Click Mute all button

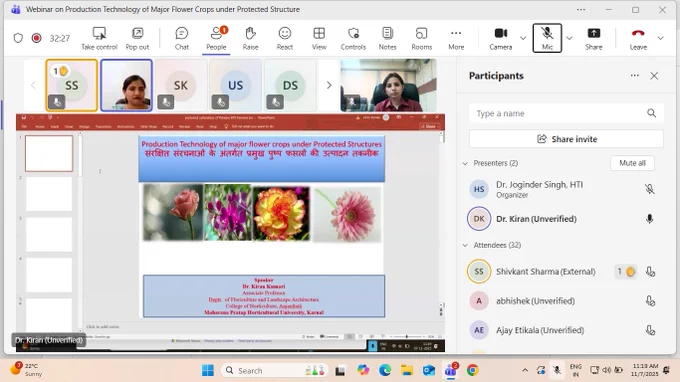pyautogui.click(x=632, y=163)
